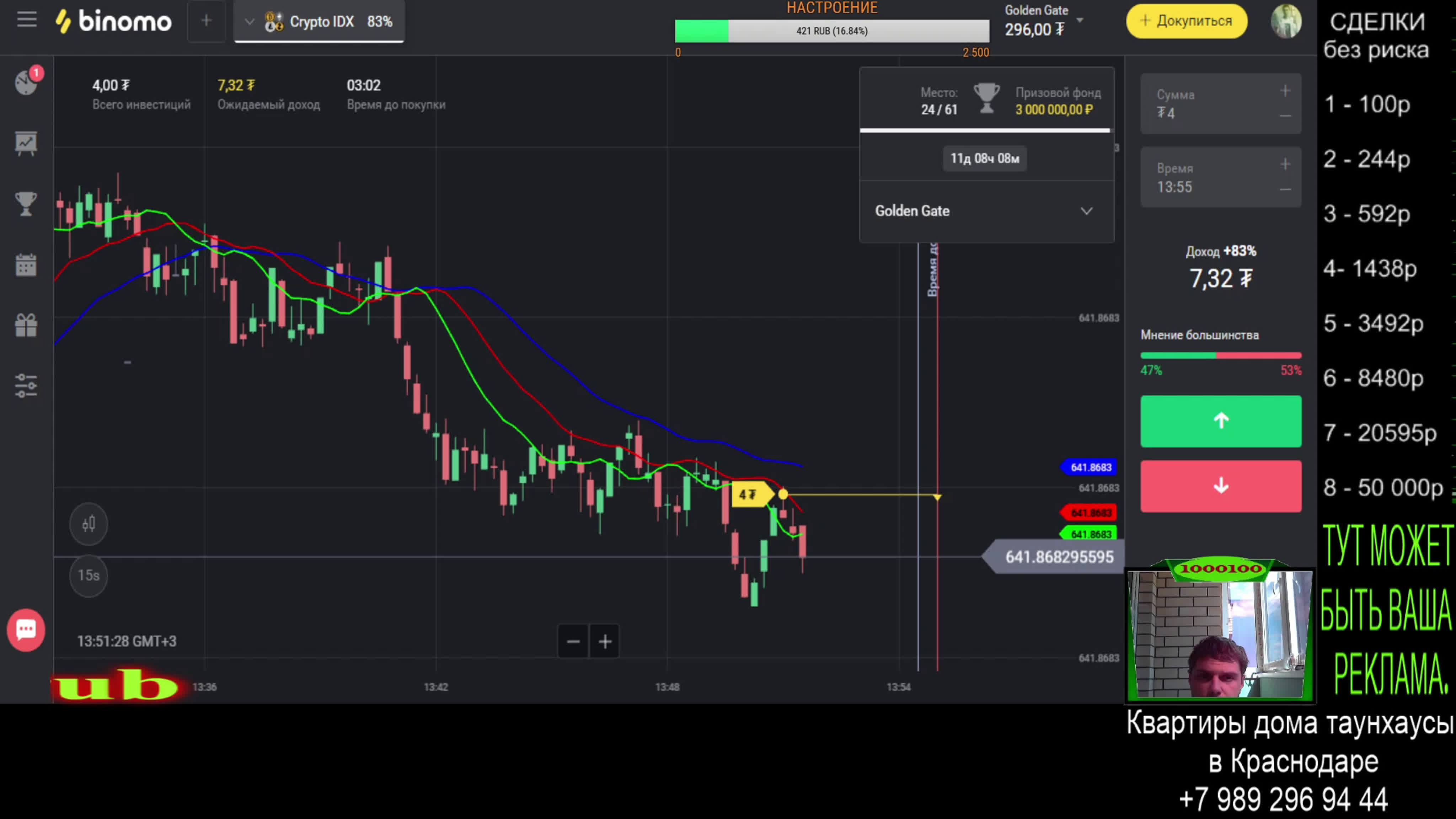Expand the Golden Gate tournament selector
1456x819 pixels.
(x=986, y=212)
